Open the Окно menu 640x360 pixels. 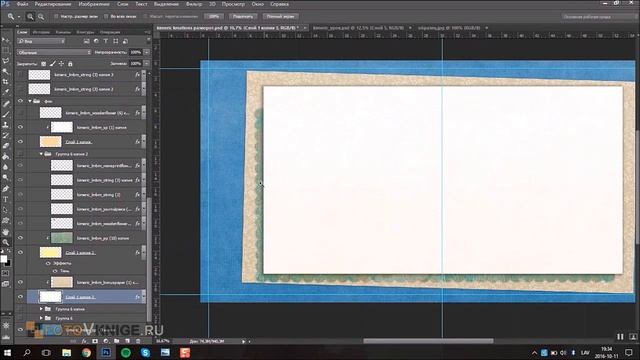257,4
